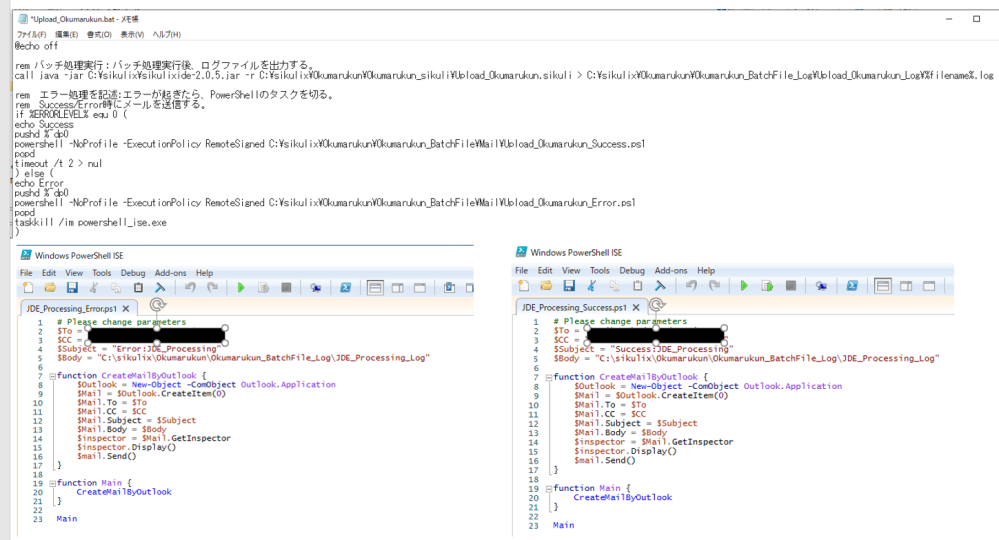999x540 pixels.
Task: Start PowerShell in separate window, Success toolbar
Action: point(852,286)
